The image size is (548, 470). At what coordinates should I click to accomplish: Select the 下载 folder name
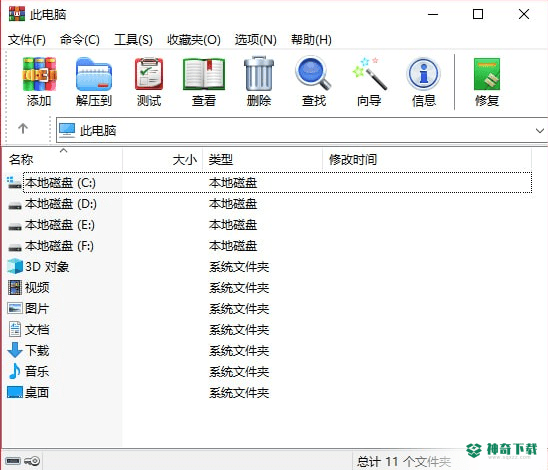point(37,350)
